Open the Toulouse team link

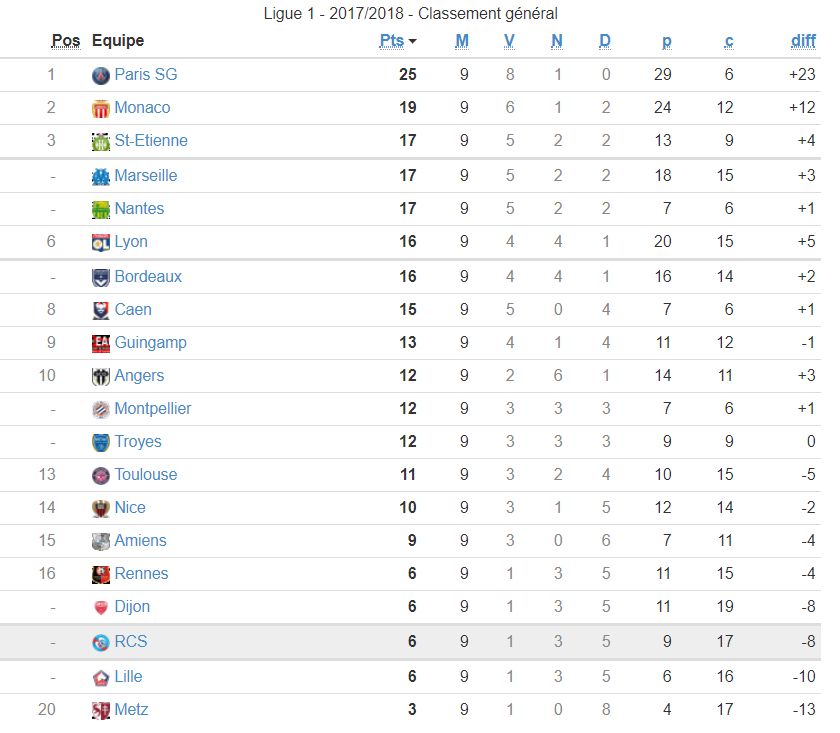(146, 475)
